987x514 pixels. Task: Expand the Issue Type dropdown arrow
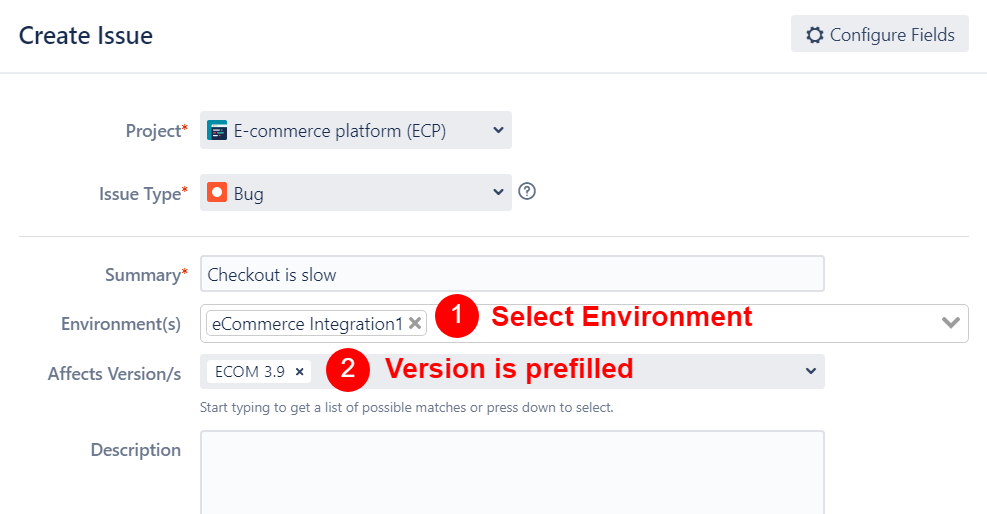(498, 193)
